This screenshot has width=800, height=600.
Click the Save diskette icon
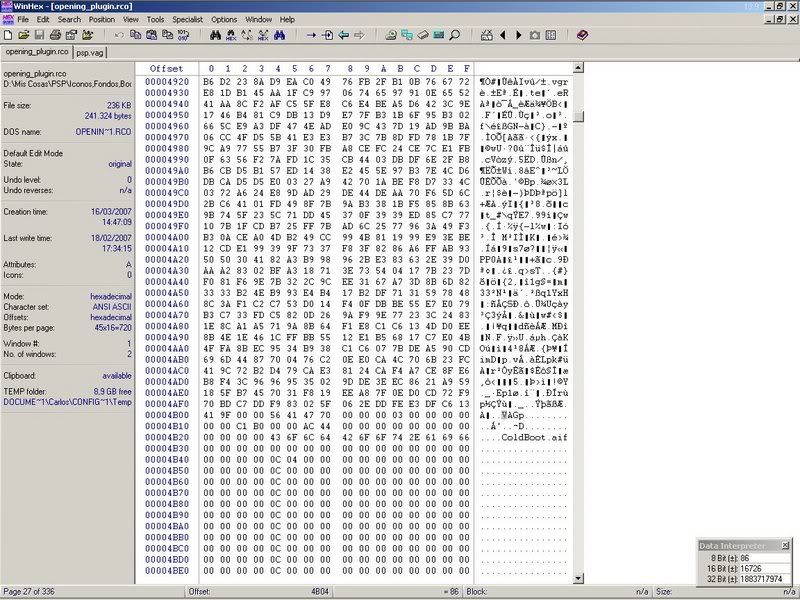39,35
